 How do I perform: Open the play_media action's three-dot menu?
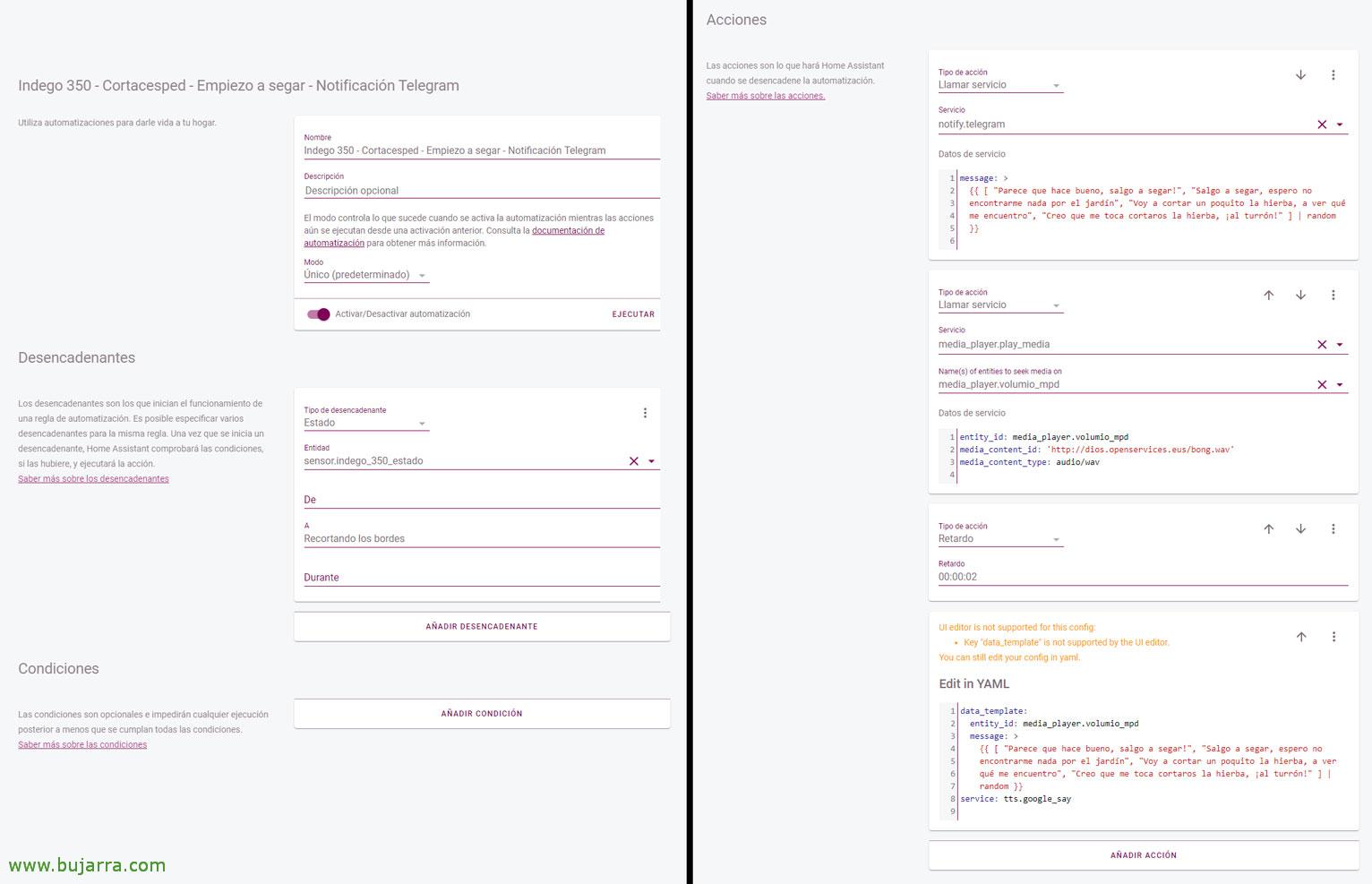pyautogui.click(x=1333, y=296)
